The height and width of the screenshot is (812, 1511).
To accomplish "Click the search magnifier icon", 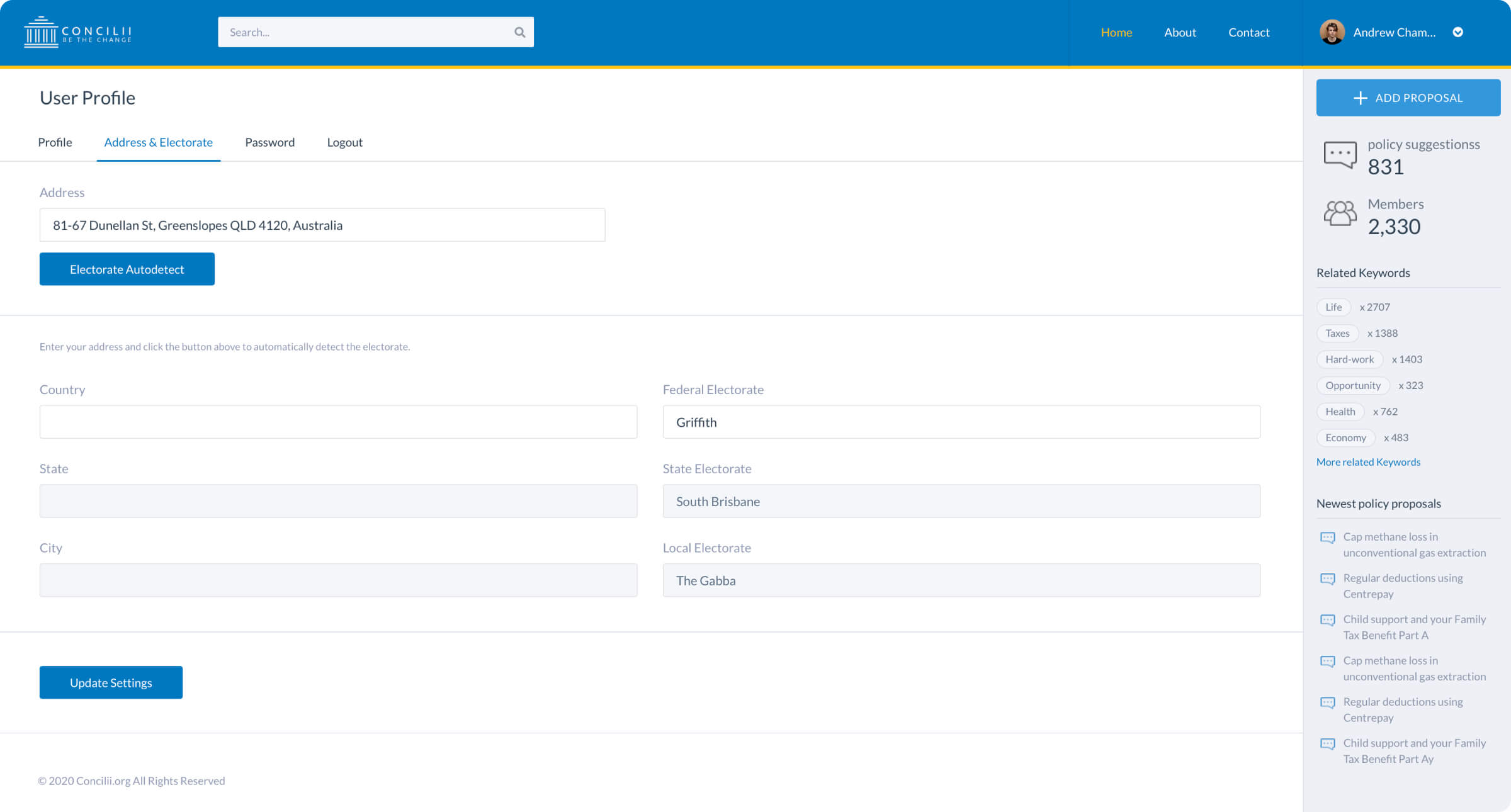I will click(519, 32).
